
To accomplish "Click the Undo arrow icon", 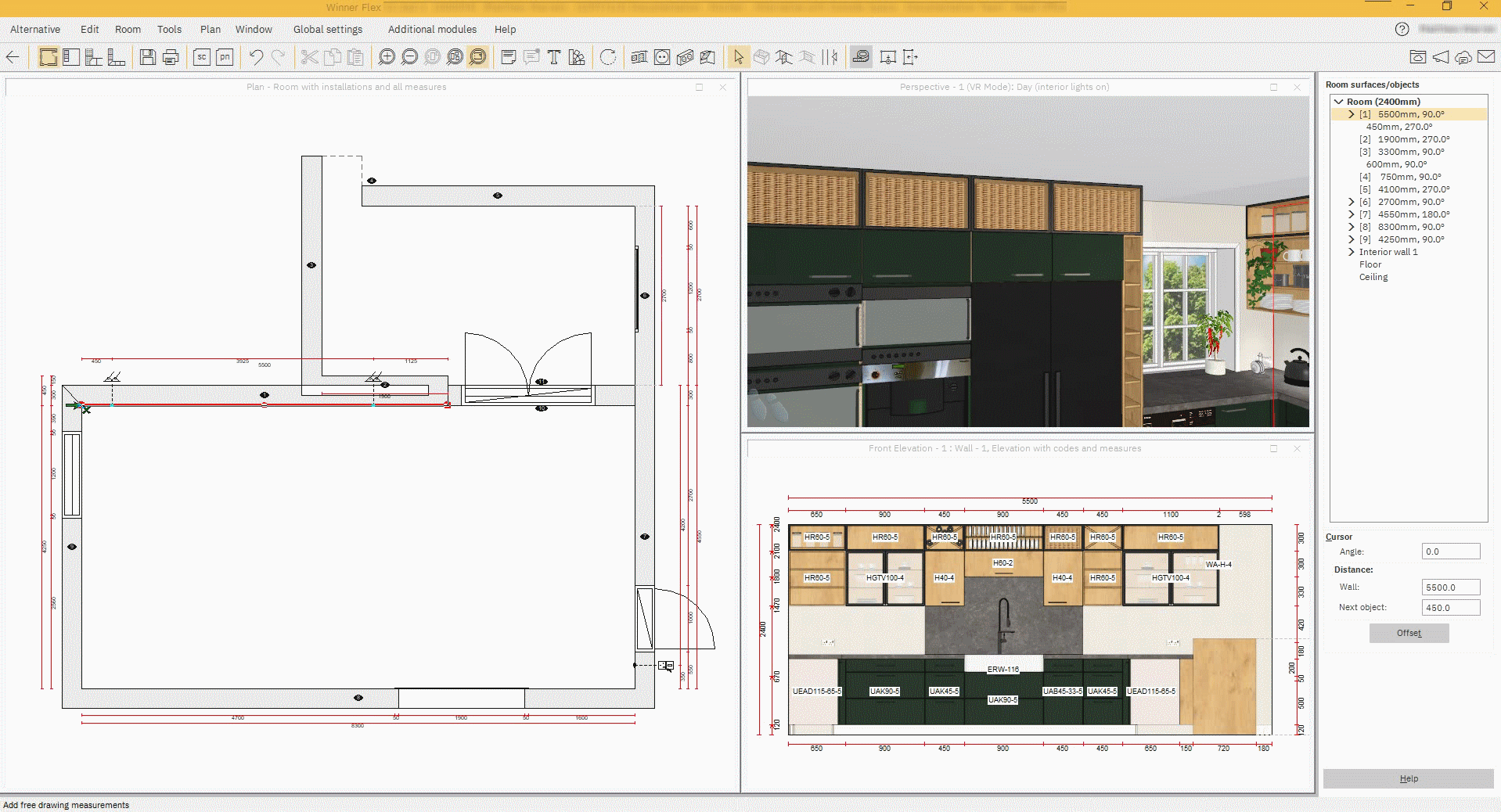I will point(256,57).
